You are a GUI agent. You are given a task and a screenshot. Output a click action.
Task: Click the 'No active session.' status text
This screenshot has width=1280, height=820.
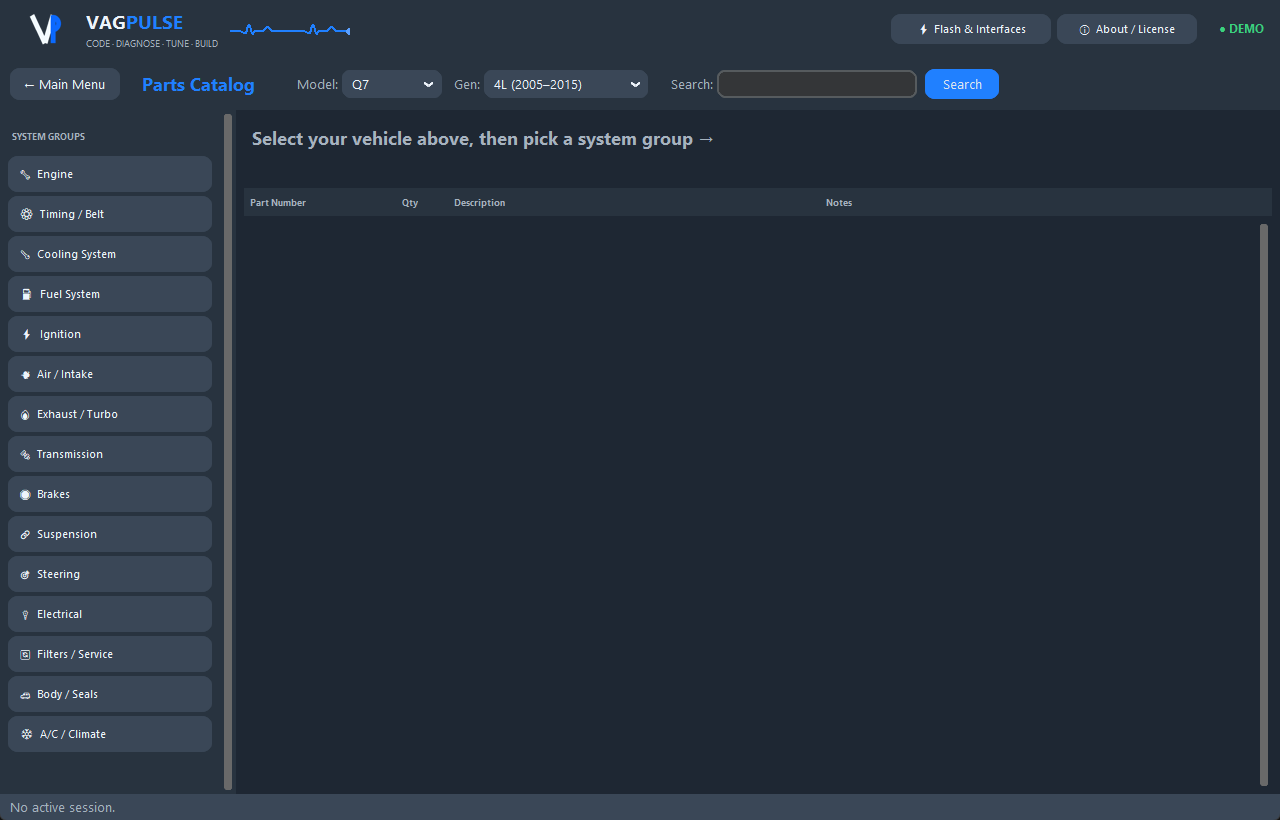click(x=63, y=807)
